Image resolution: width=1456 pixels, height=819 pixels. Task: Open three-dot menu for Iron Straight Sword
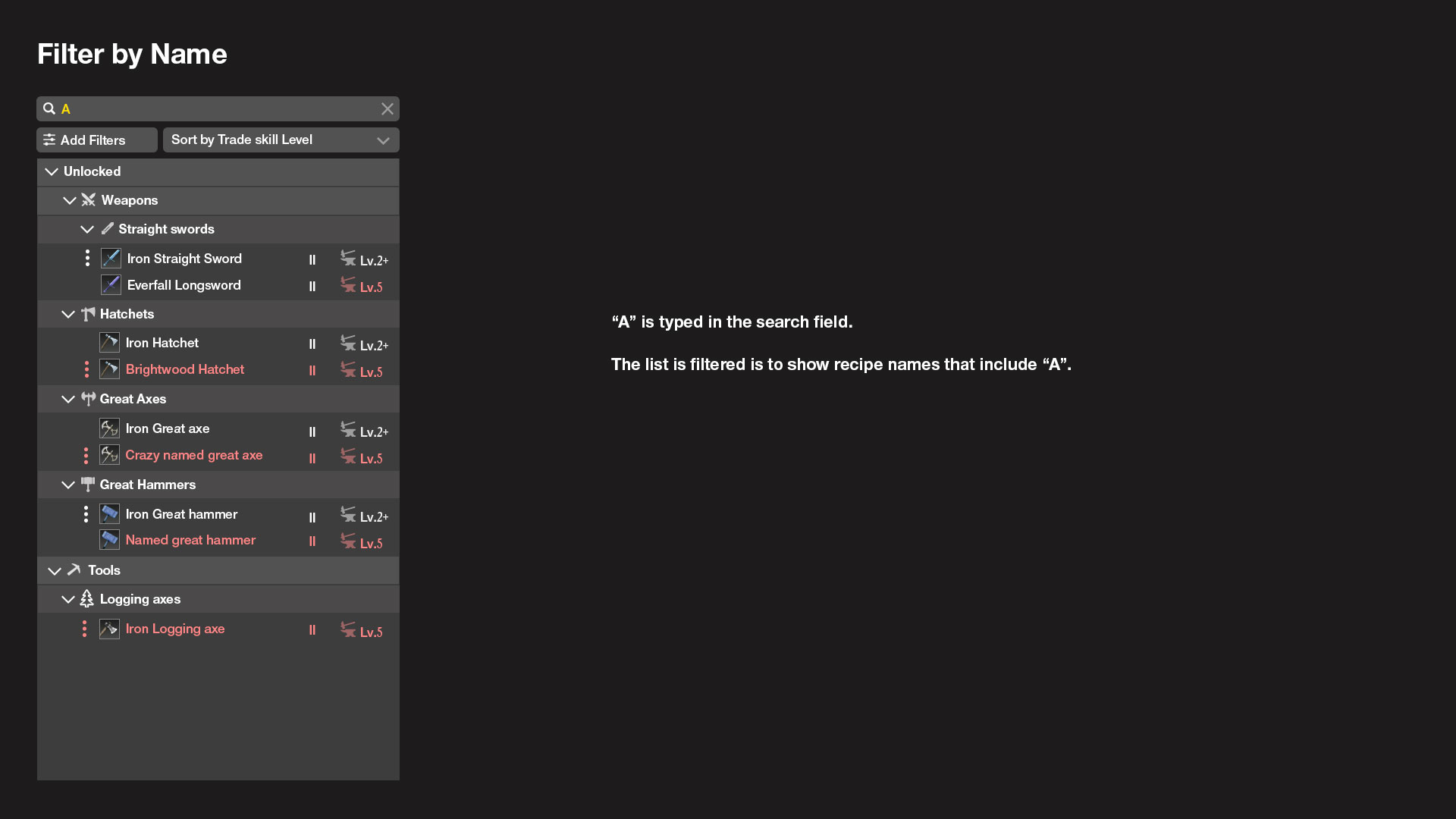click(x=87, y=259)
